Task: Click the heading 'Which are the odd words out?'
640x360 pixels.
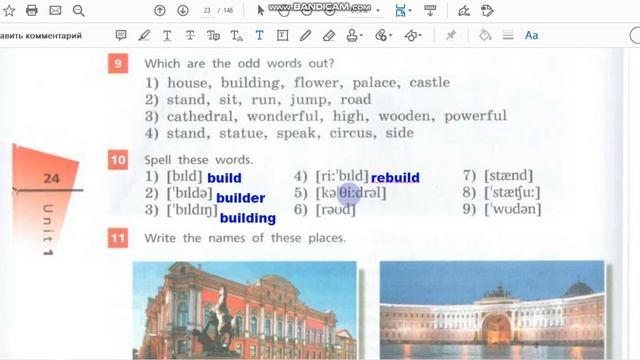Action: [239, 63]
